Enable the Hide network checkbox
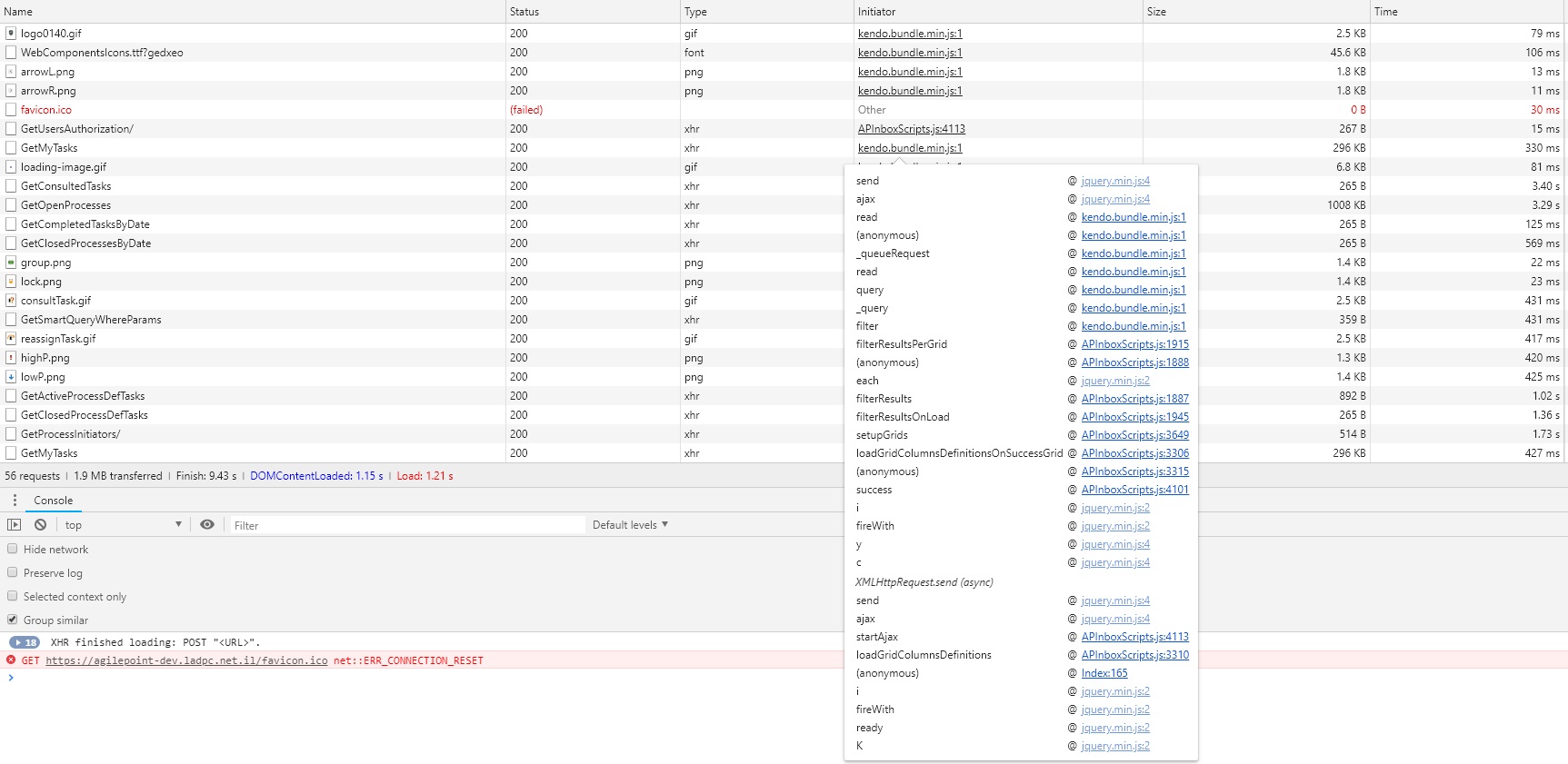Image resolution: width=1568 pixels, height=764 pixels. [x=13, y=550]
